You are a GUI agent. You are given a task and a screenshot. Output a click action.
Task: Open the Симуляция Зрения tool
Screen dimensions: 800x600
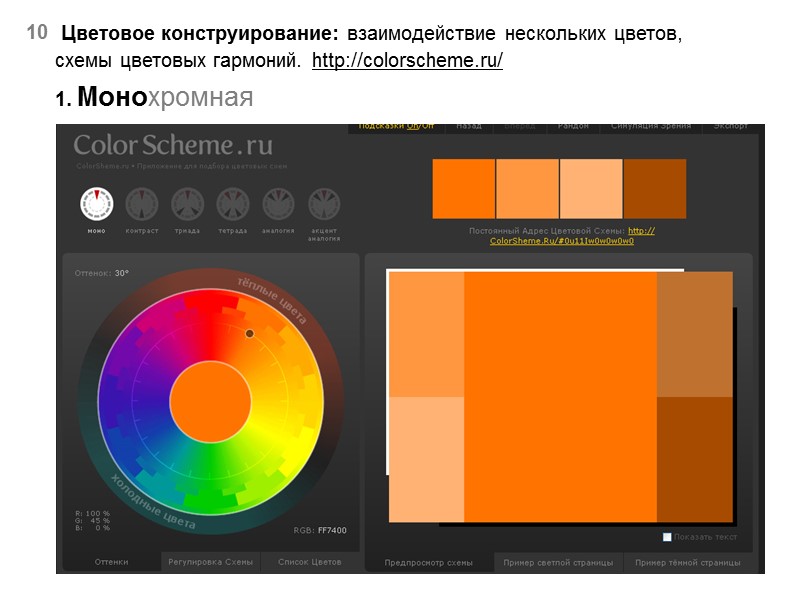(x=652, y=126)
